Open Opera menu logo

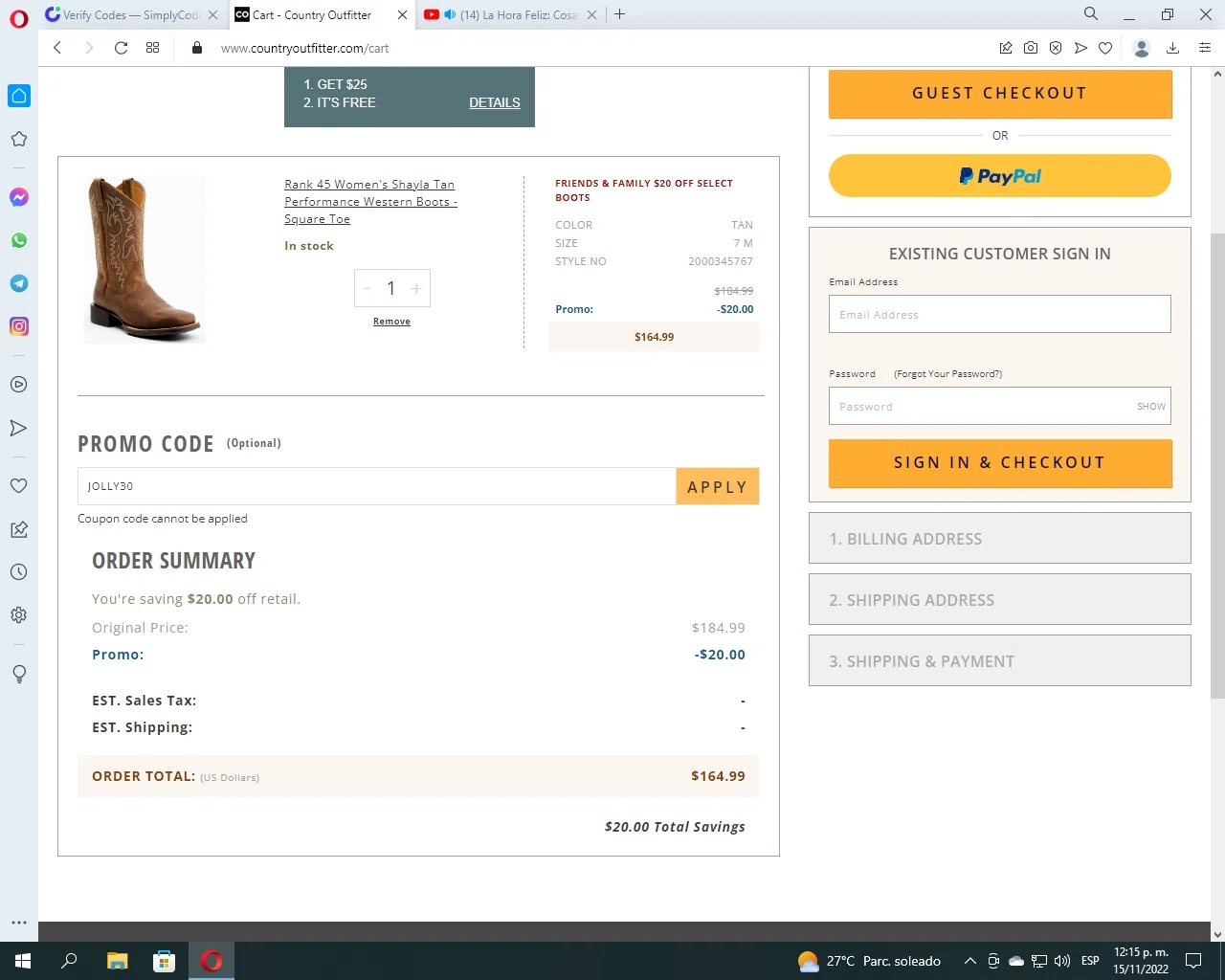19,19
